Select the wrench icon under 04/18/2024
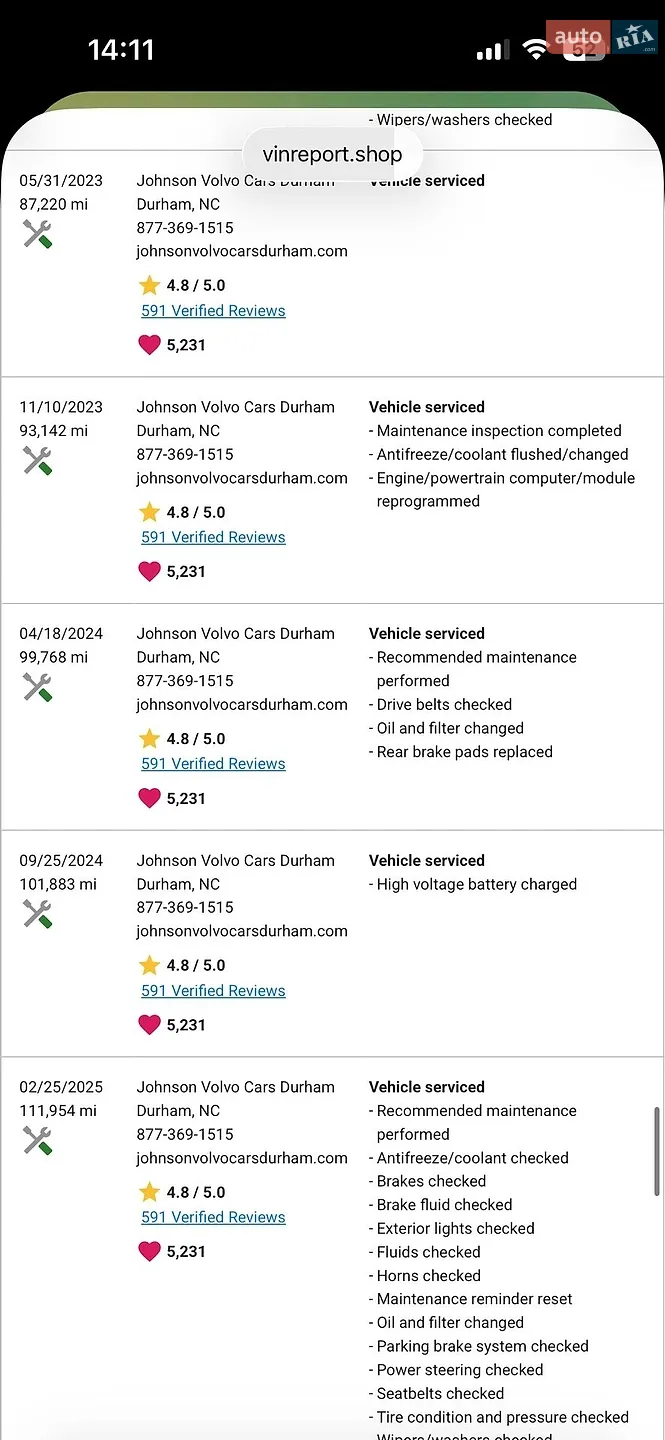 37,687
